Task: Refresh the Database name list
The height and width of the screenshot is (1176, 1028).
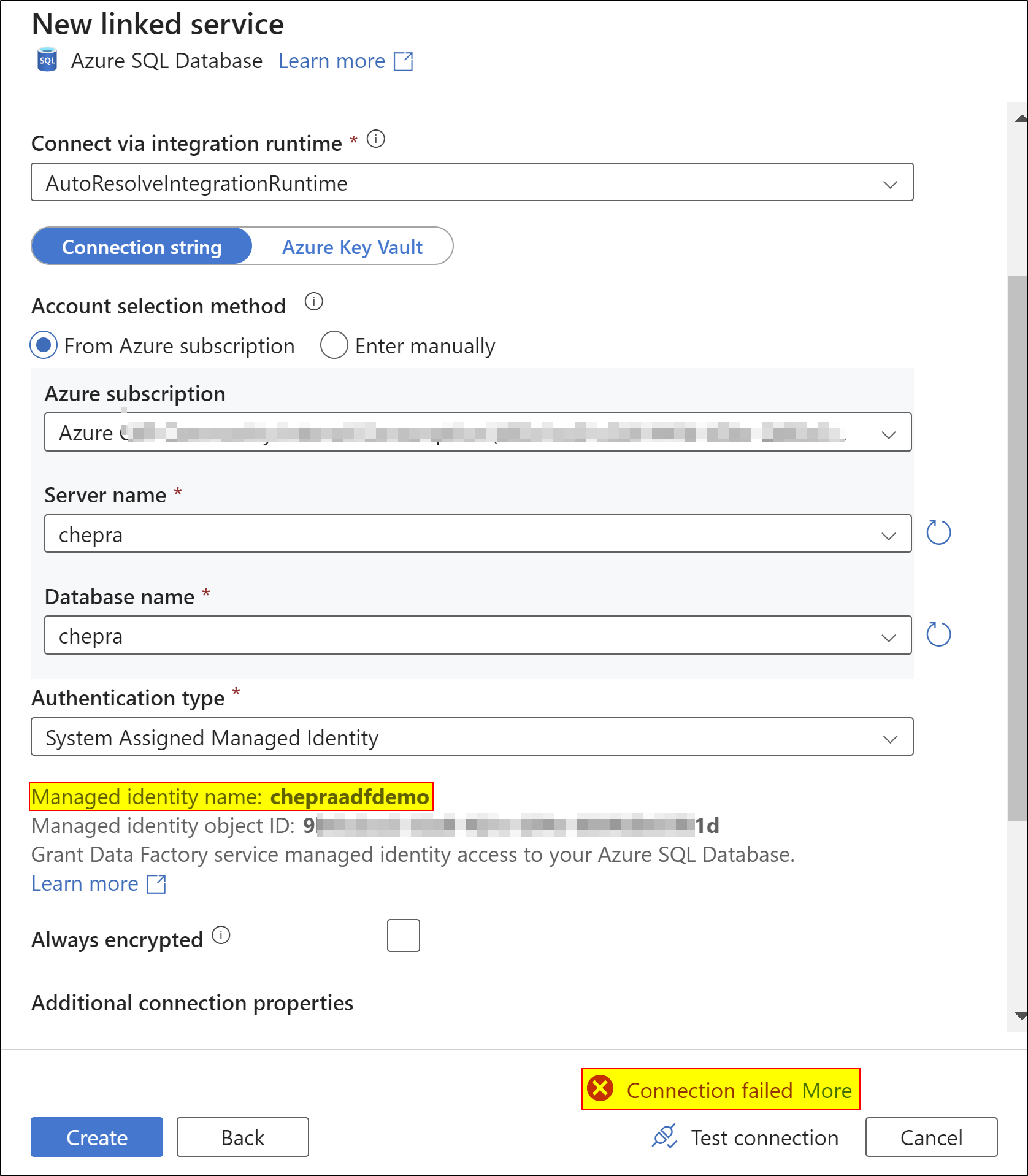Action: tap(938, 634)
